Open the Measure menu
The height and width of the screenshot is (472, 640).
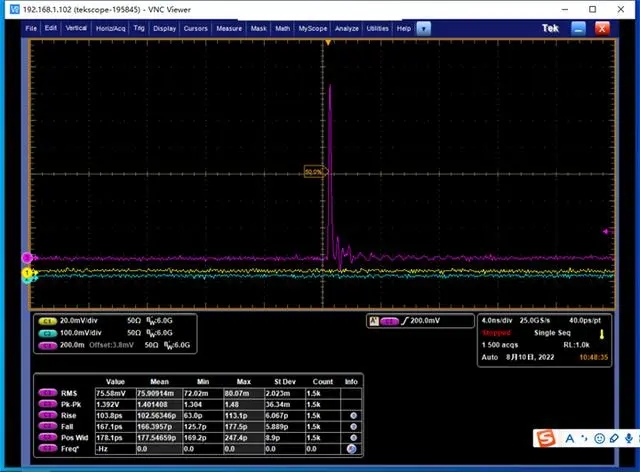(x=231, y=29)
